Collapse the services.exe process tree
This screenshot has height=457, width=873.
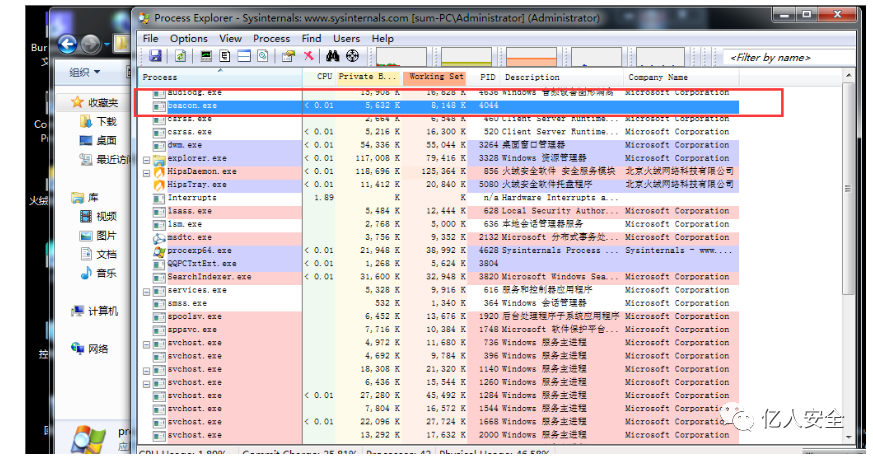(146, 292)
